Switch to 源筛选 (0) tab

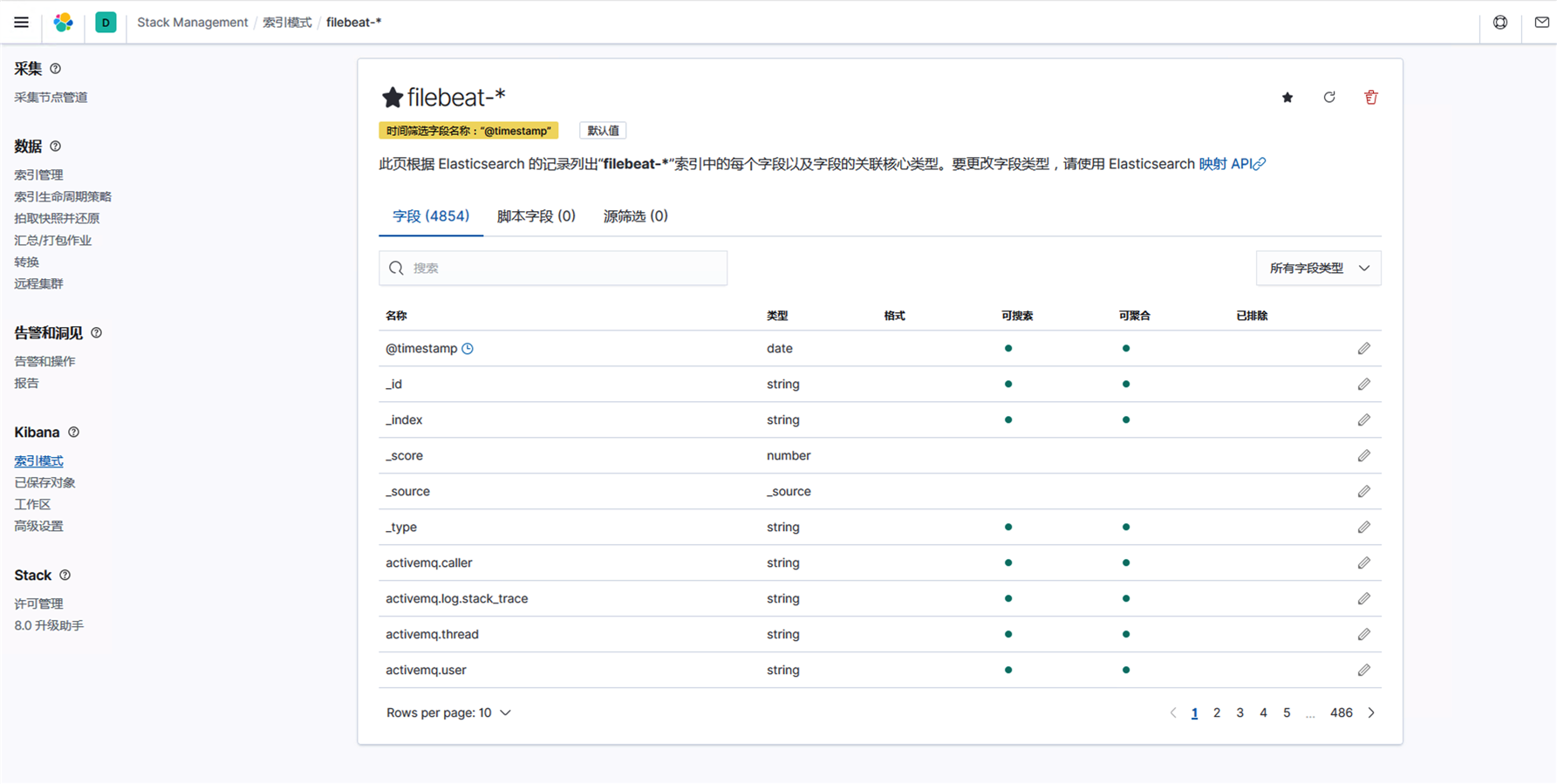pos(636,216)
